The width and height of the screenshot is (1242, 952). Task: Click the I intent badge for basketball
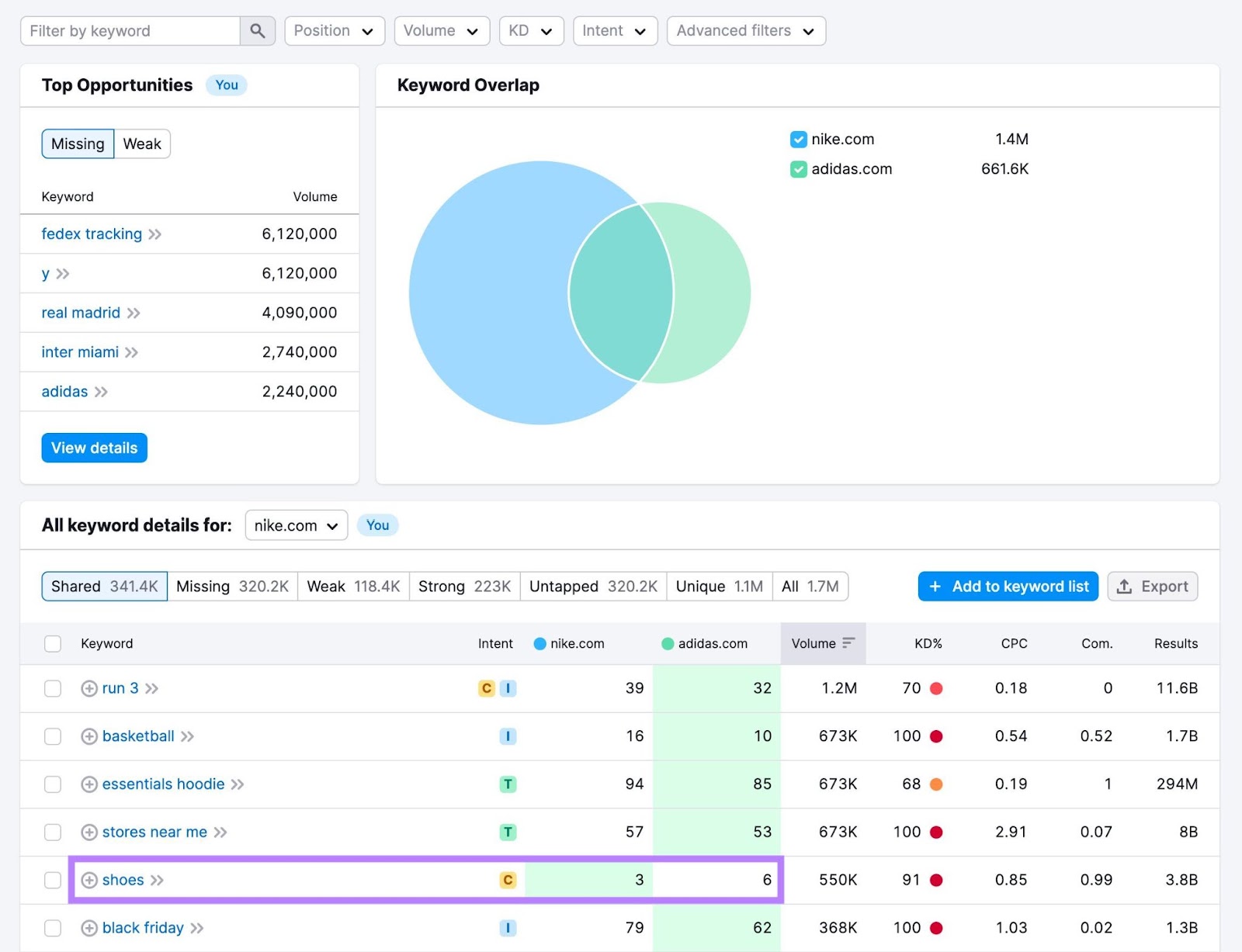pos(508,736)
